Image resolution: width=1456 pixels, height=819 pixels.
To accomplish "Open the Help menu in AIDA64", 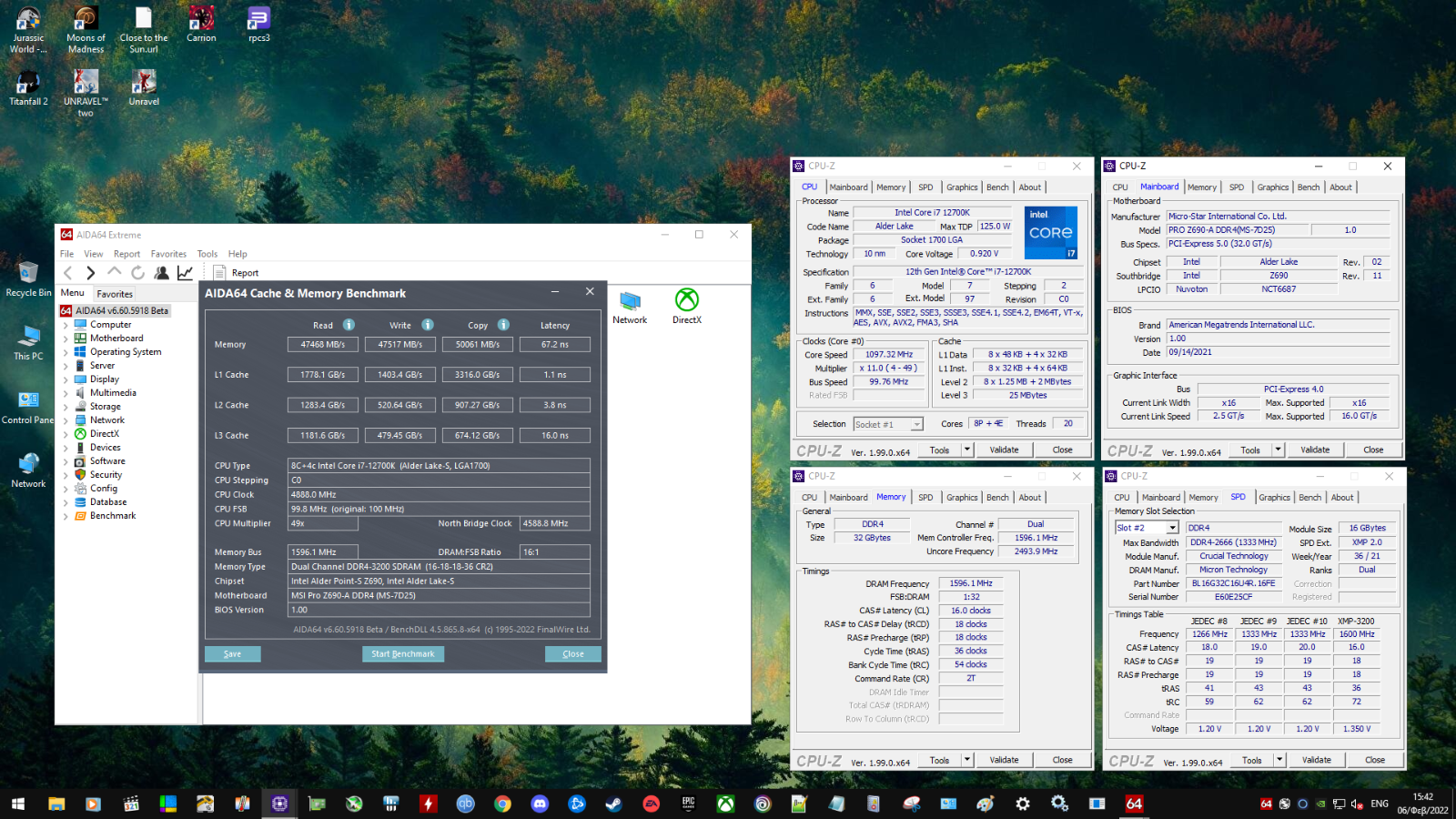I will tap(238, 254).
